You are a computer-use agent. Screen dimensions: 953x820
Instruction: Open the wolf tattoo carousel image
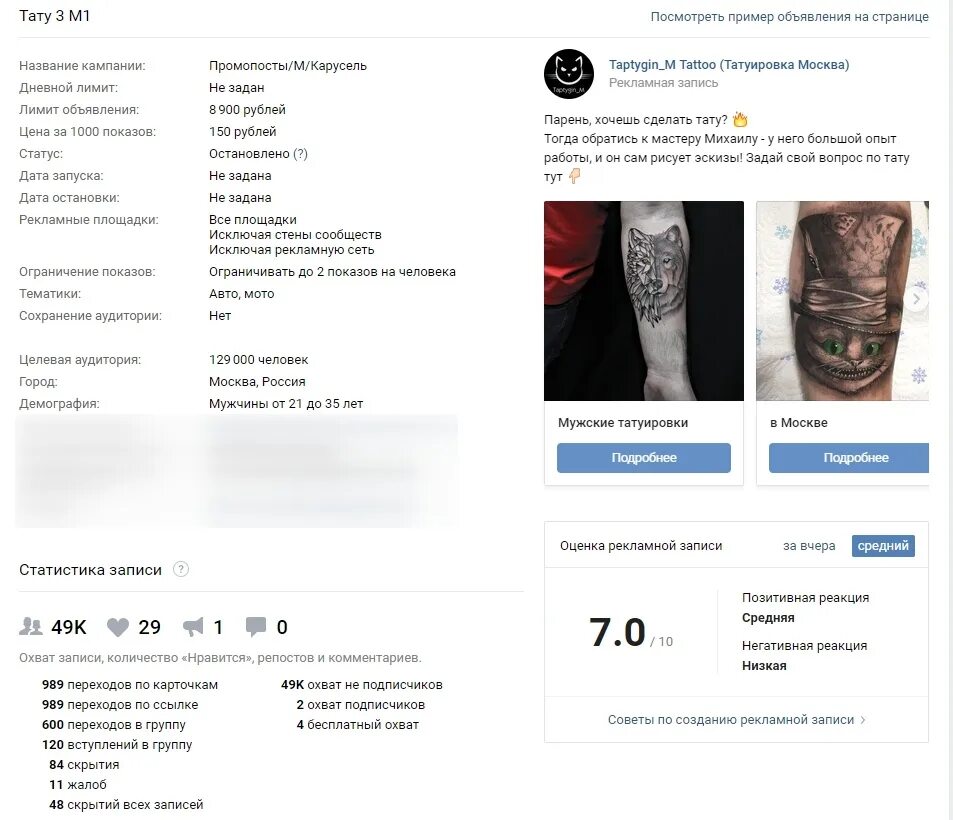click(644, 301)
